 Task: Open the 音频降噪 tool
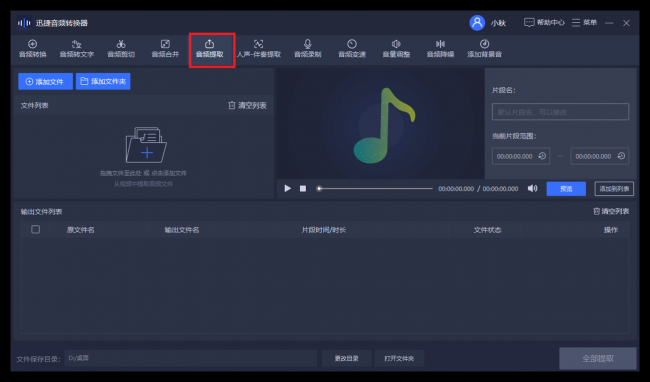click(x=440, y=49)
